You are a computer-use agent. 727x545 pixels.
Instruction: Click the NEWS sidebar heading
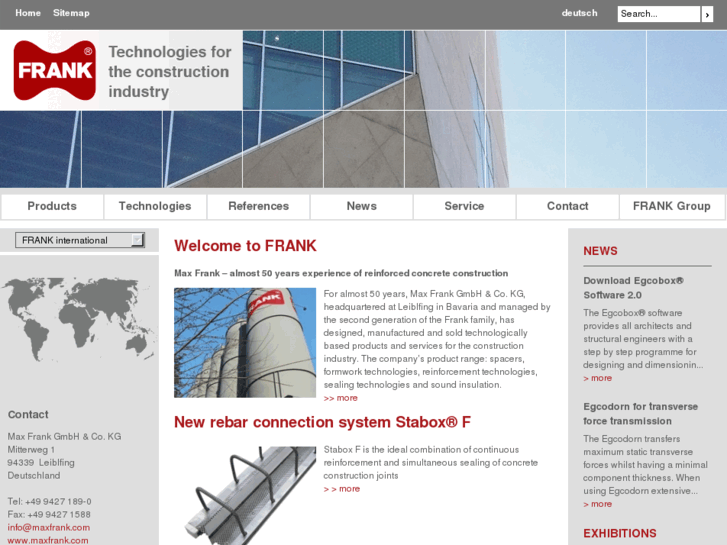[600, 251]
